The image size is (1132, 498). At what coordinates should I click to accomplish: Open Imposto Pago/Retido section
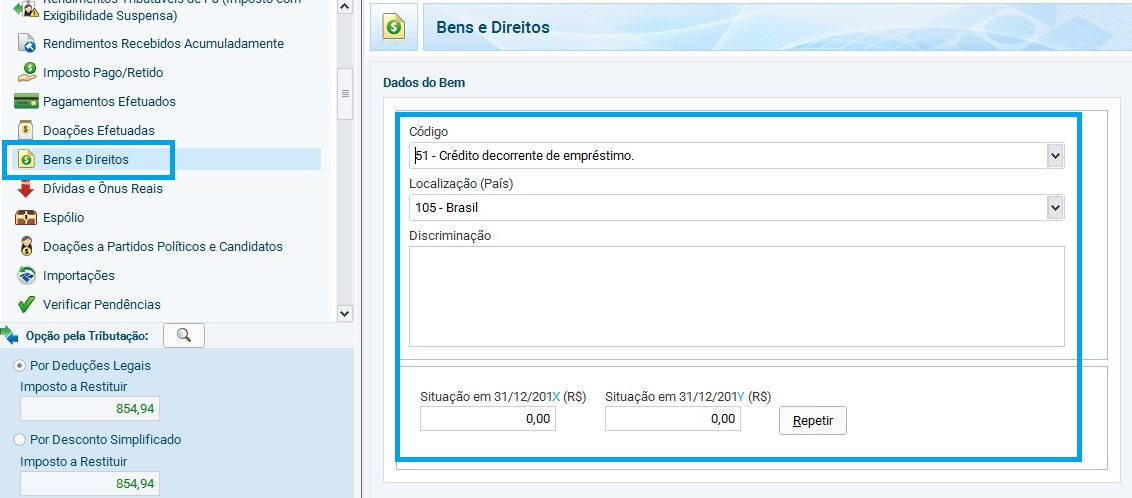click(103, 72)
